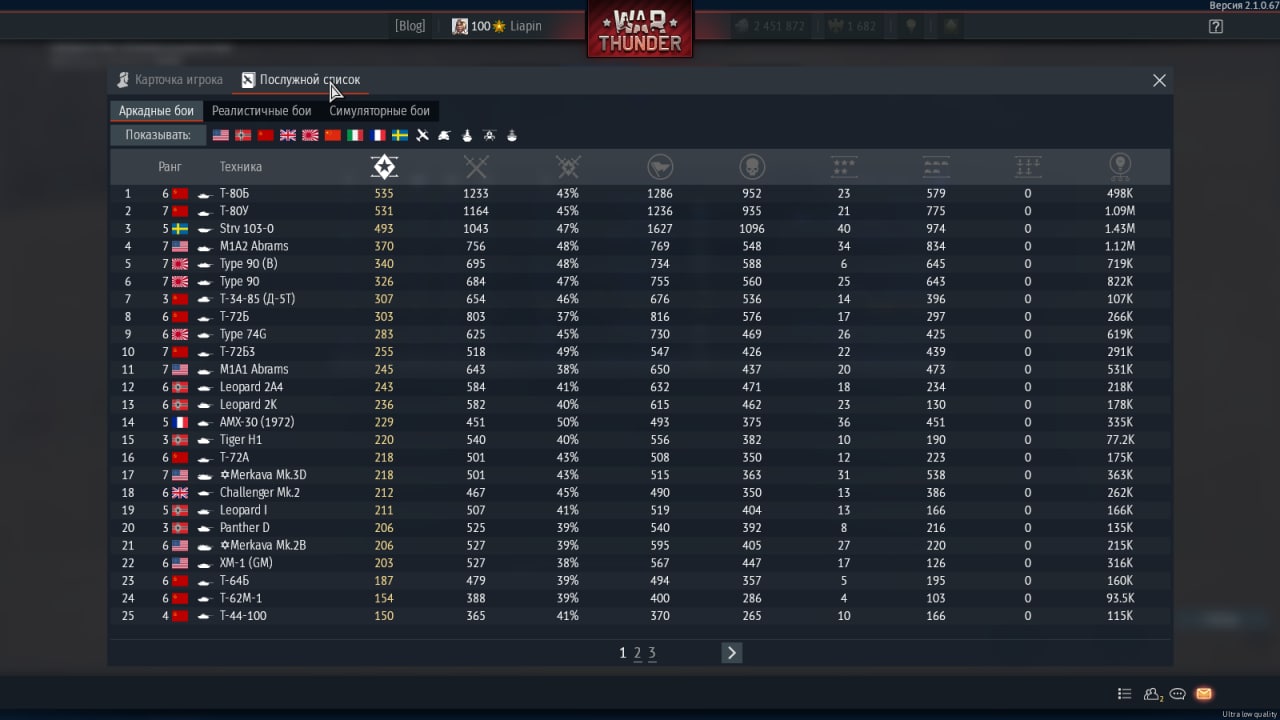Screen dimensions: 1280x720
Task: Select Panther D row
Action: pos(640,528)
